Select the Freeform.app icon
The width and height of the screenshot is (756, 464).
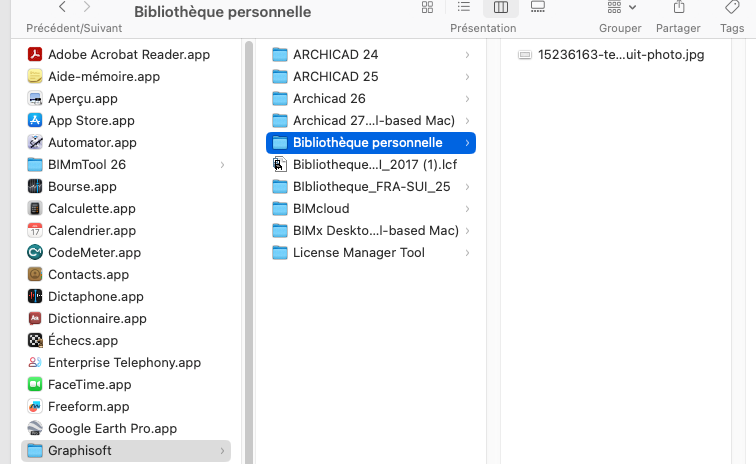click(x=35, y=407)
